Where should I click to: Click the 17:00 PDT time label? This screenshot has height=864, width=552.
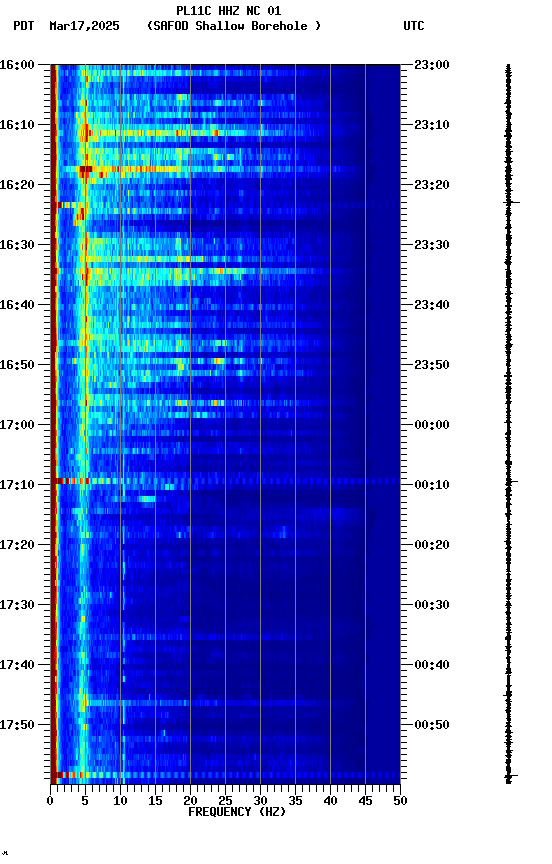pos(17,425)
